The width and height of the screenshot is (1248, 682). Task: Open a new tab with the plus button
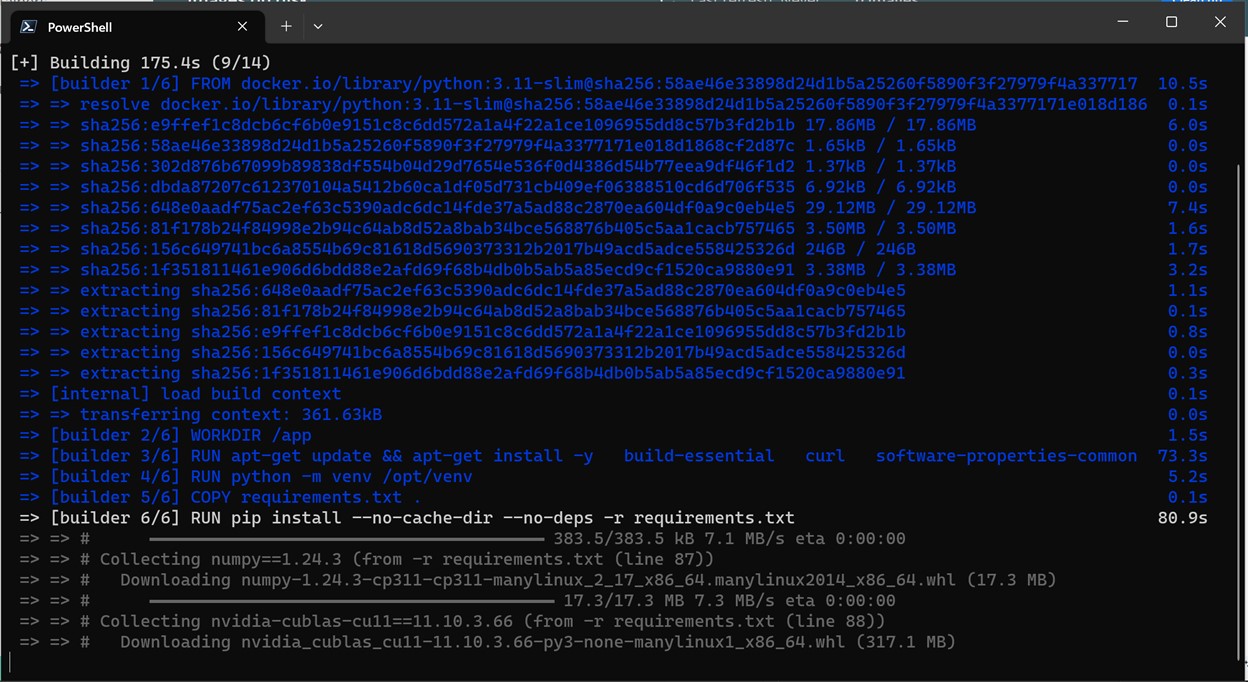click(286, 26)
